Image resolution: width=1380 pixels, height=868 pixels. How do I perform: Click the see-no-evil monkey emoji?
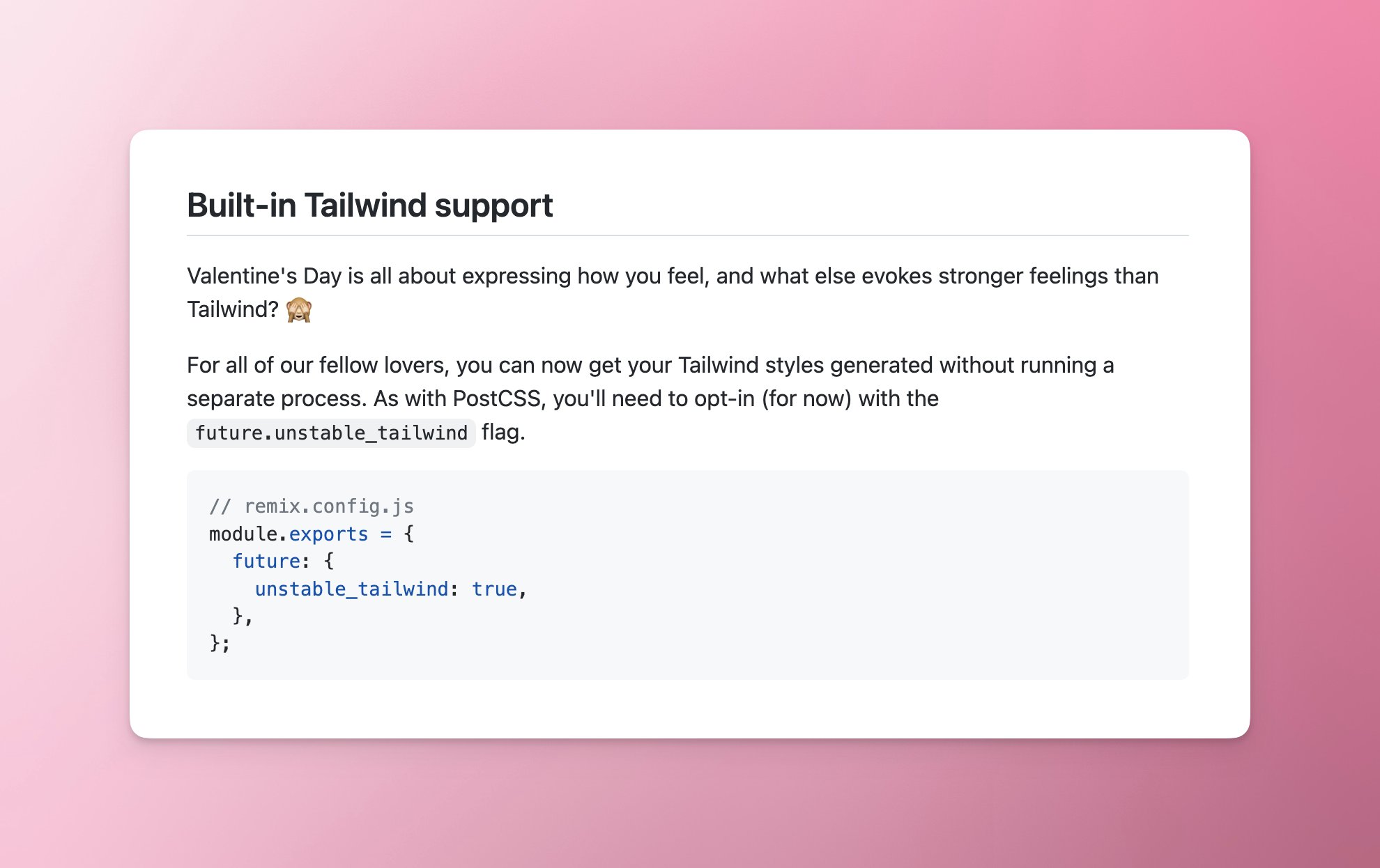(x=299, y=309)
